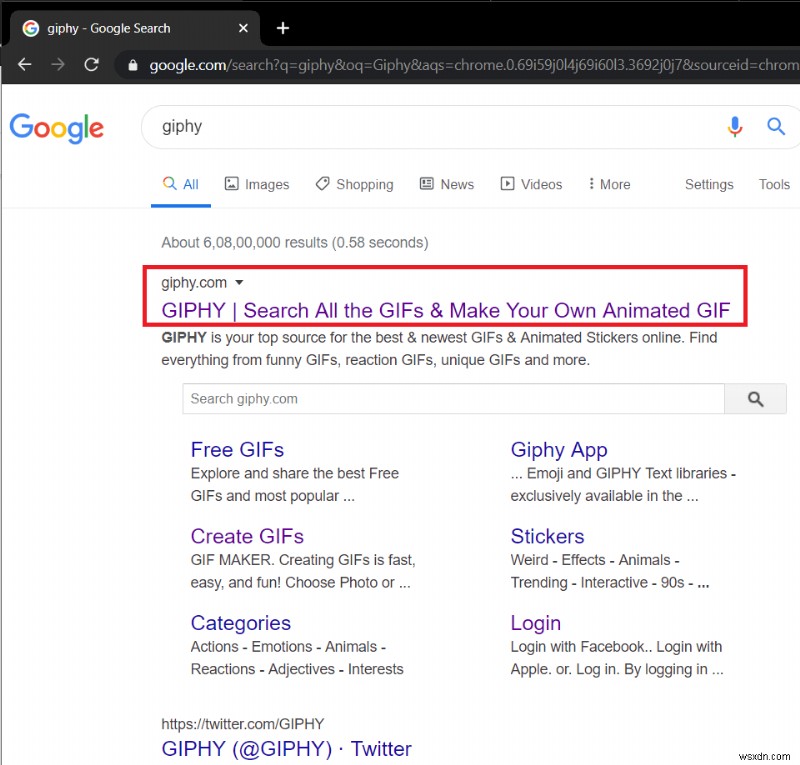The width and height of the screenshot is (800, 765).
Task: Open the Create GIFs sitelink
Action: (x=247, y=536)
